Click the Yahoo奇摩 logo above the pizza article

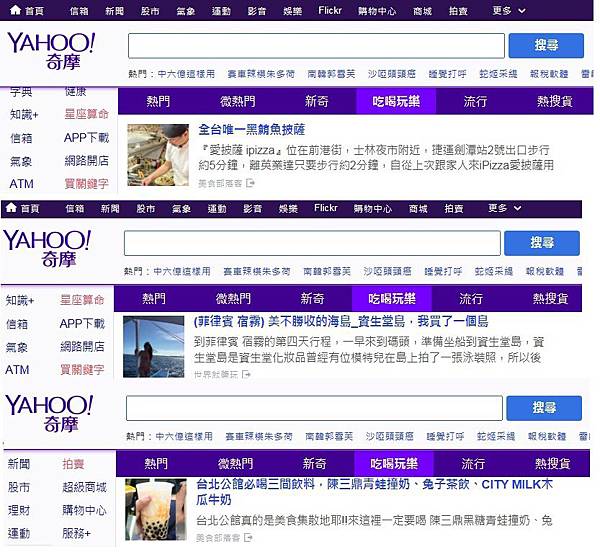(x=51, y=51)
